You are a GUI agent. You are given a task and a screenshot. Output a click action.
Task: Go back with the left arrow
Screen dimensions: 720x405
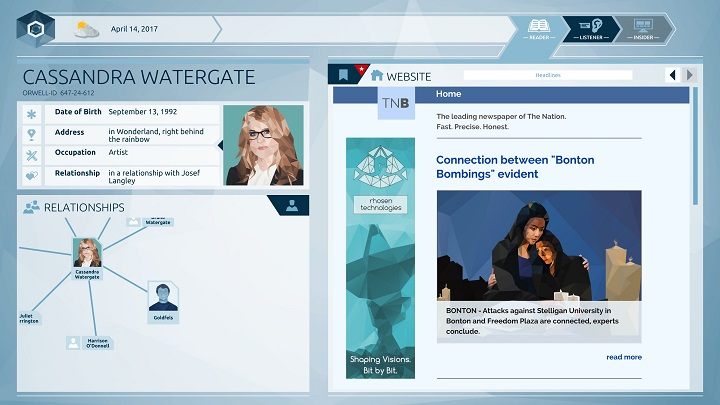point(672,75)
